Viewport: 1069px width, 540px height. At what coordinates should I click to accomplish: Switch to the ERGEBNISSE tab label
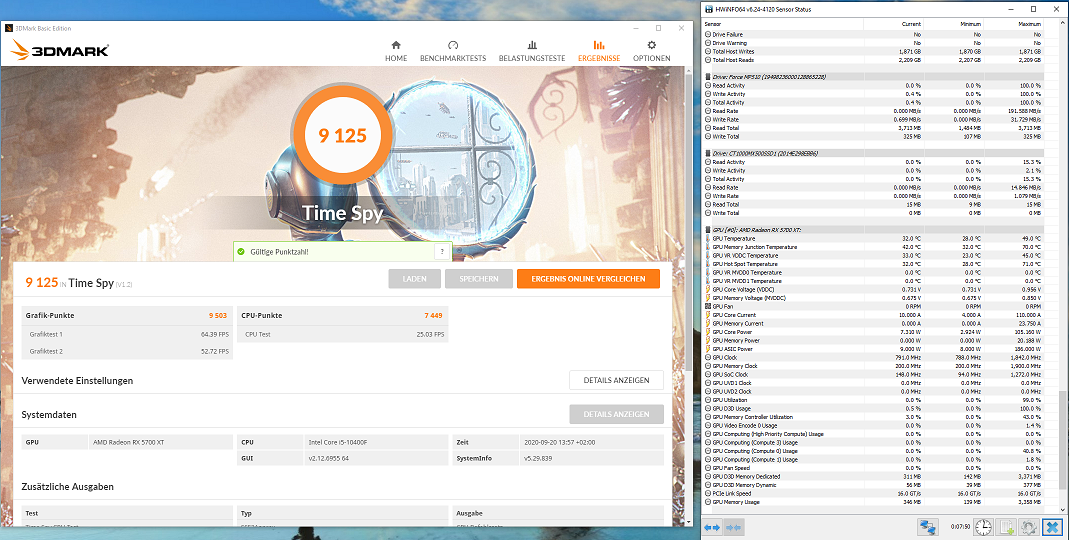pos(599,59)
